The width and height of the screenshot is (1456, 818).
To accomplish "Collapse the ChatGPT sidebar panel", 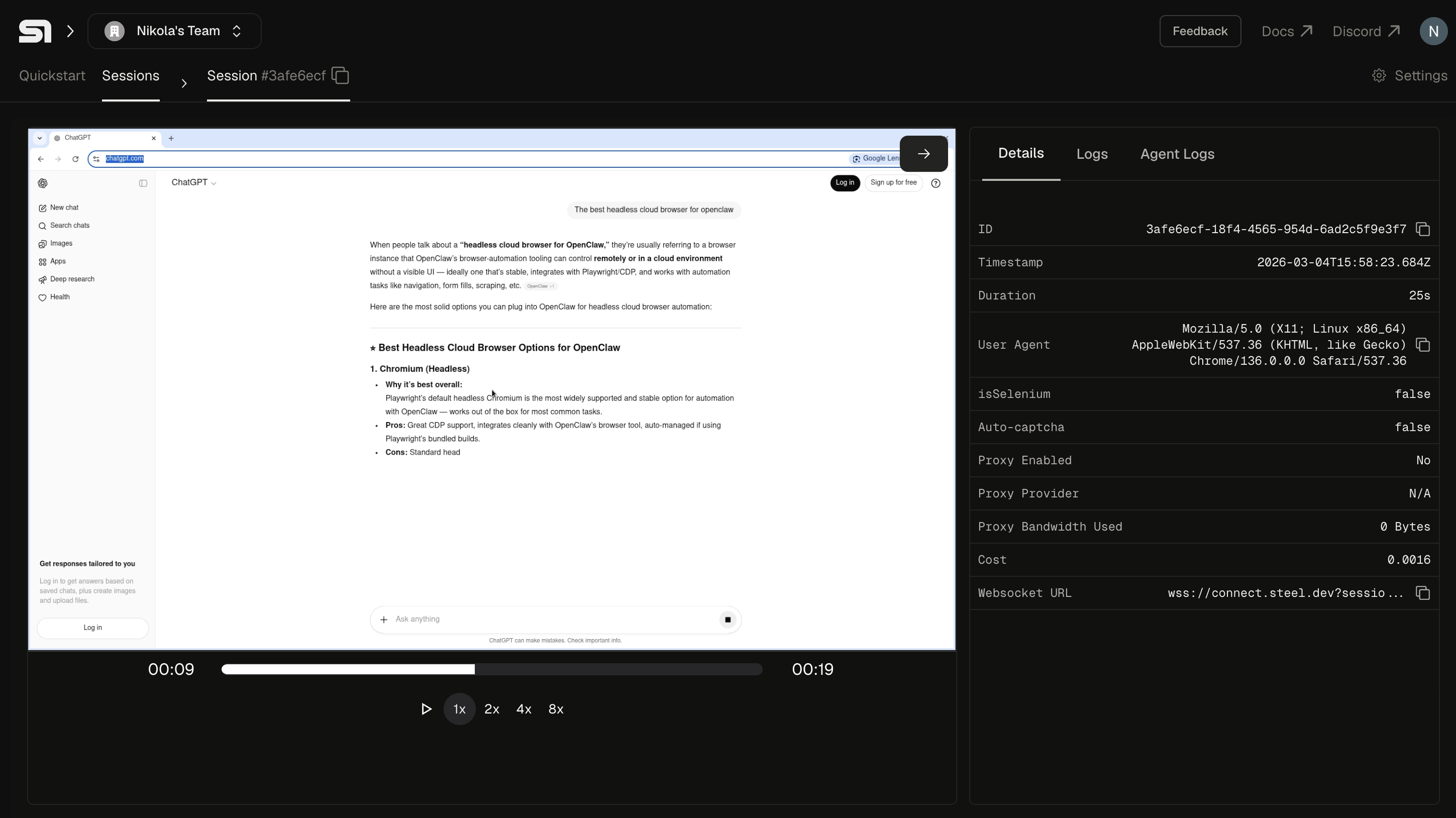I will coord(143,182).
